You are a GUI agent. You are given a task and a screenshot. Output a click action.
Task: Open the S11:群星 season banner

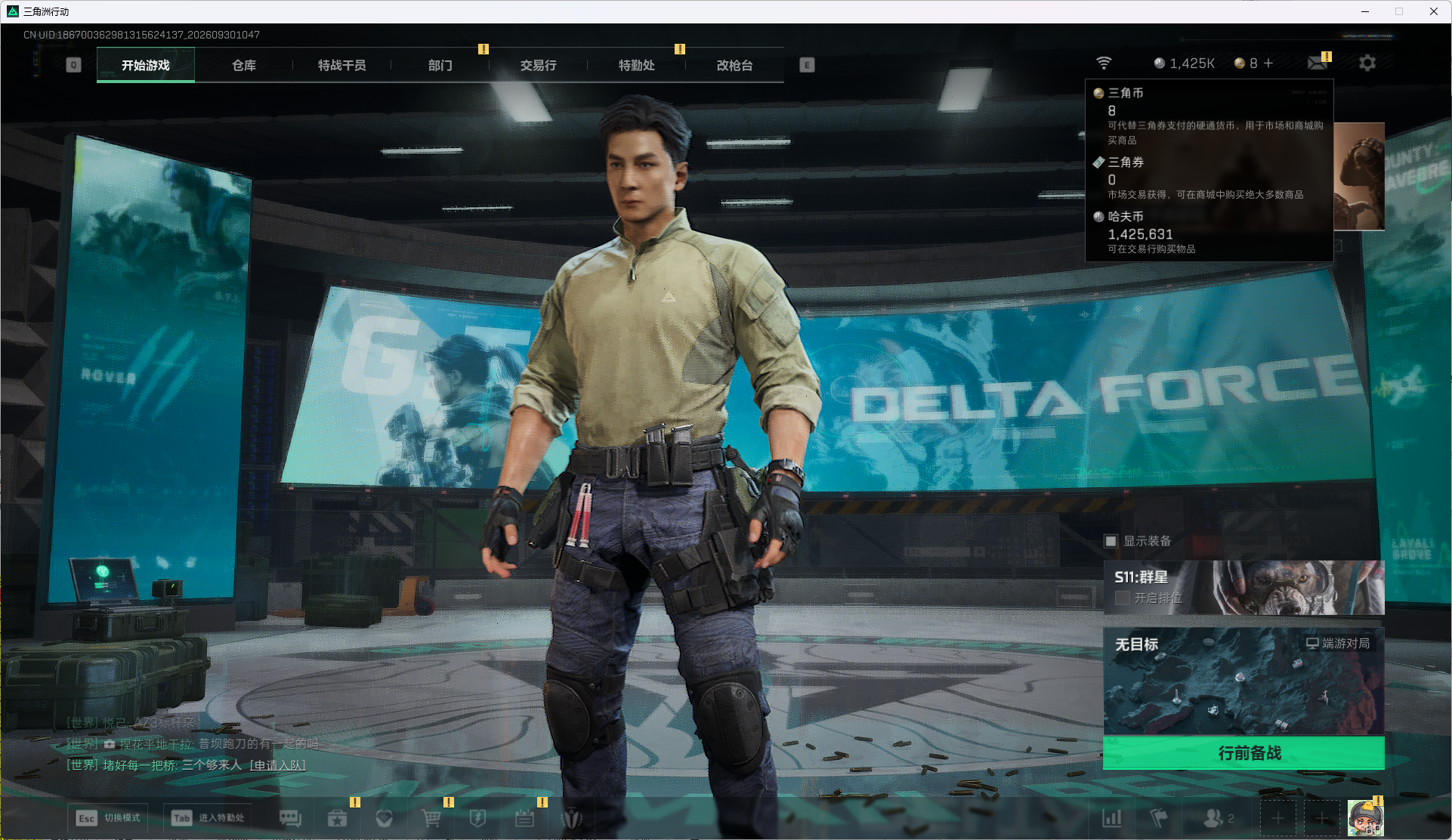1243,588
